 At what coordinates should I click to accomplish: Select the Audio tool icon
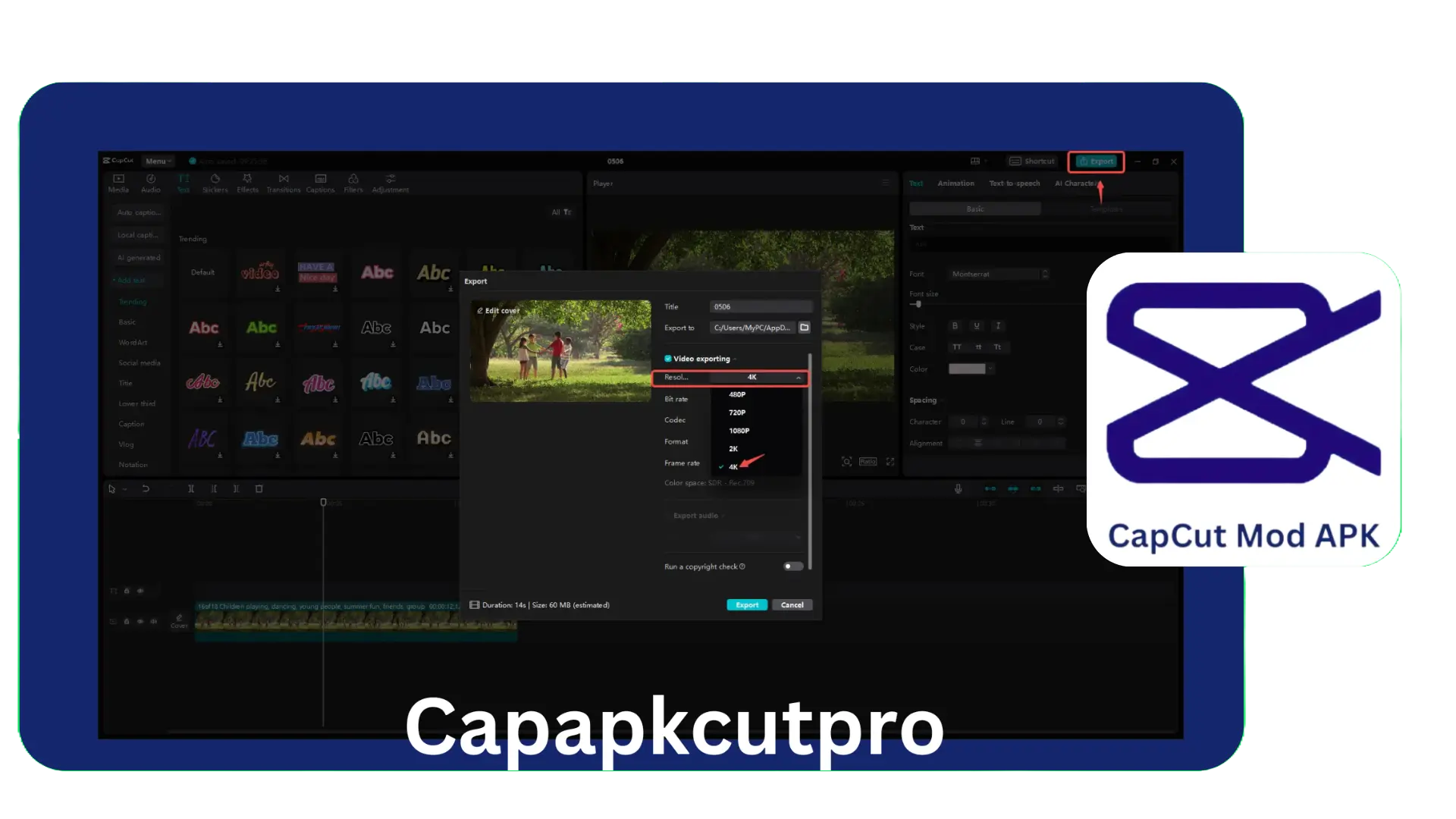click(x=150, y=183)
